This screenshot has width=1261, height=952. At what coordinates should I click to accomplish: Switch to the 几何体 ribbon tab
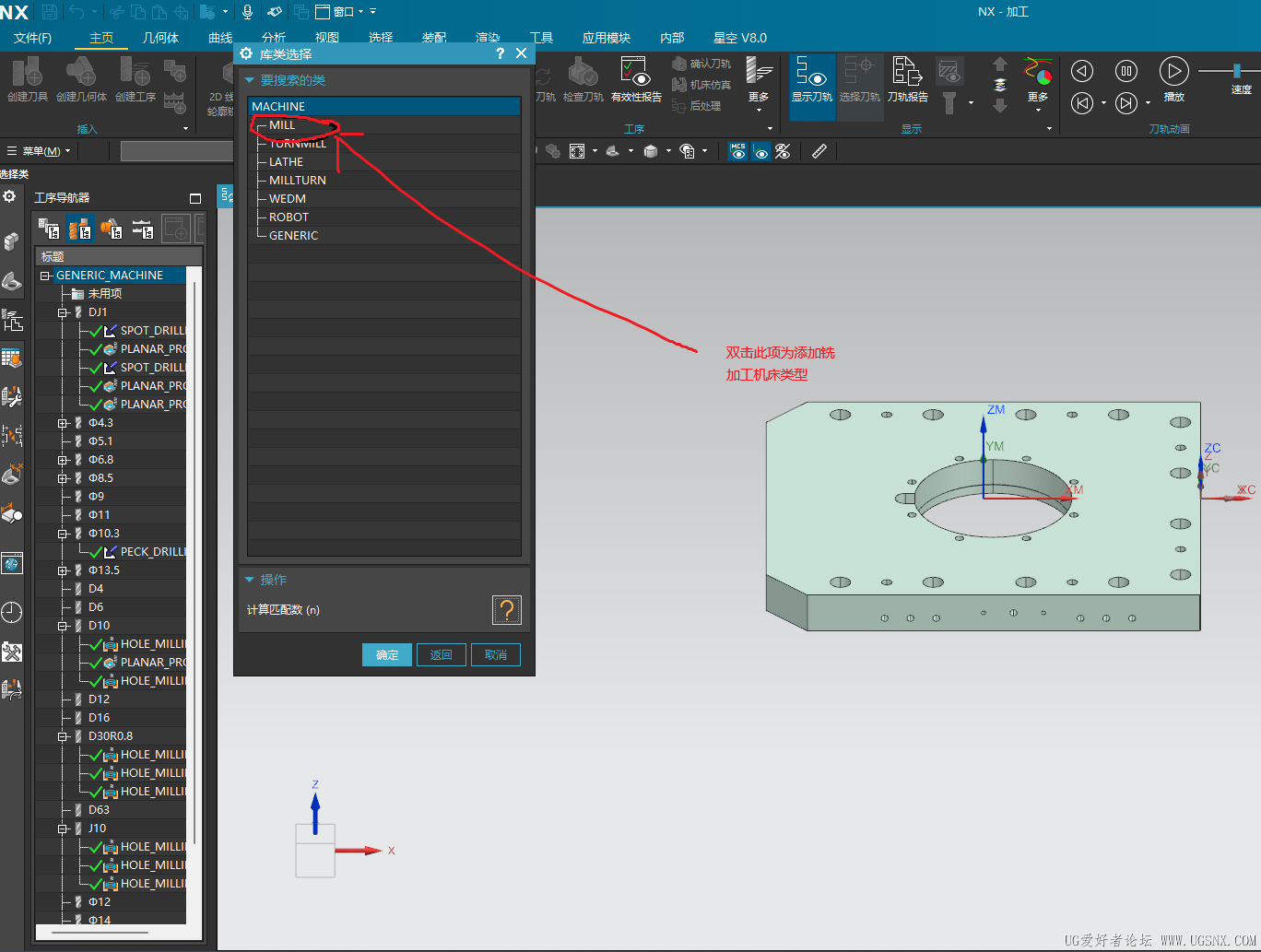(x=160, y=38)
